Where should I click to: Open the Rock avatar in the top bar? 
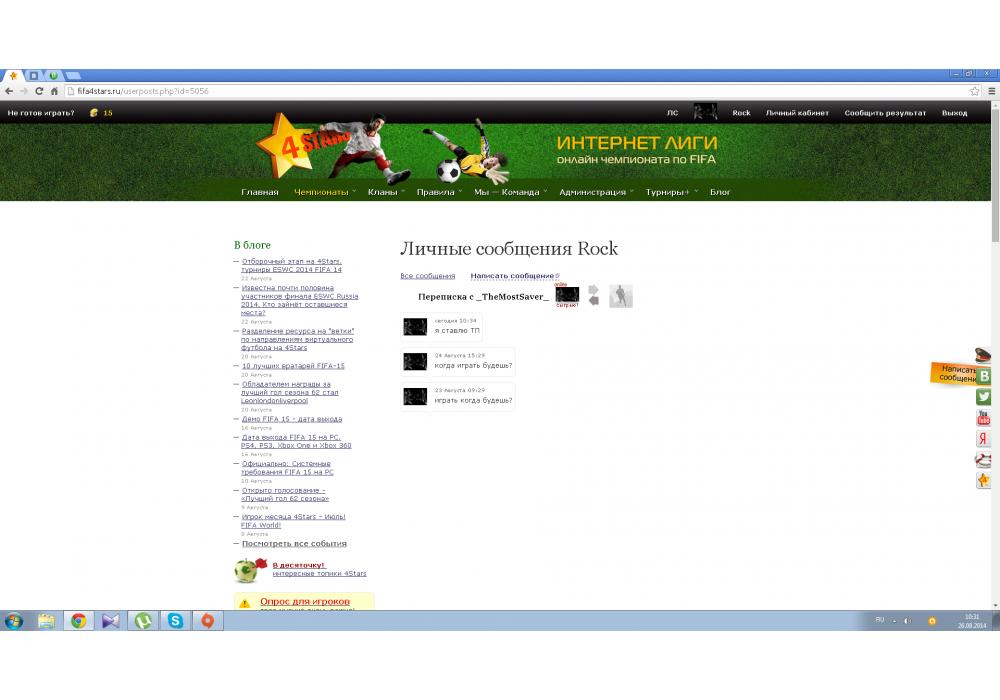coord(705,112)
